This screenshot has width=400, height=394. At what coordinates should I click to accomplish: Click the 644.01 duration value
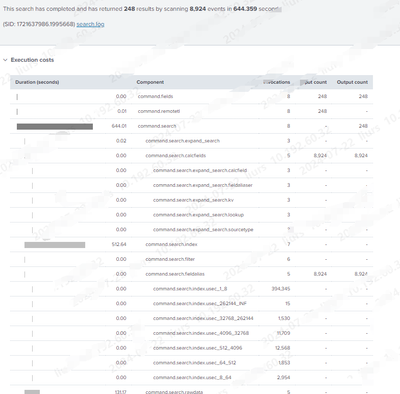(x=119, y=126)
